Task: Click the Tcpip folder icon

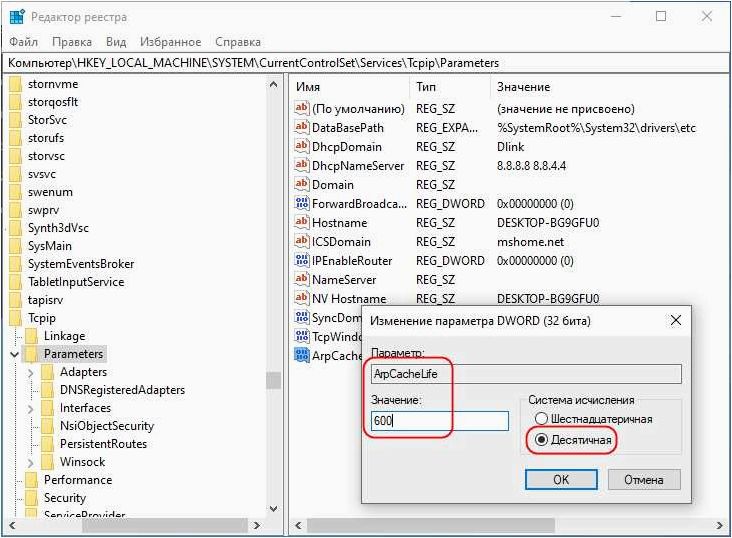Action: 15,318
